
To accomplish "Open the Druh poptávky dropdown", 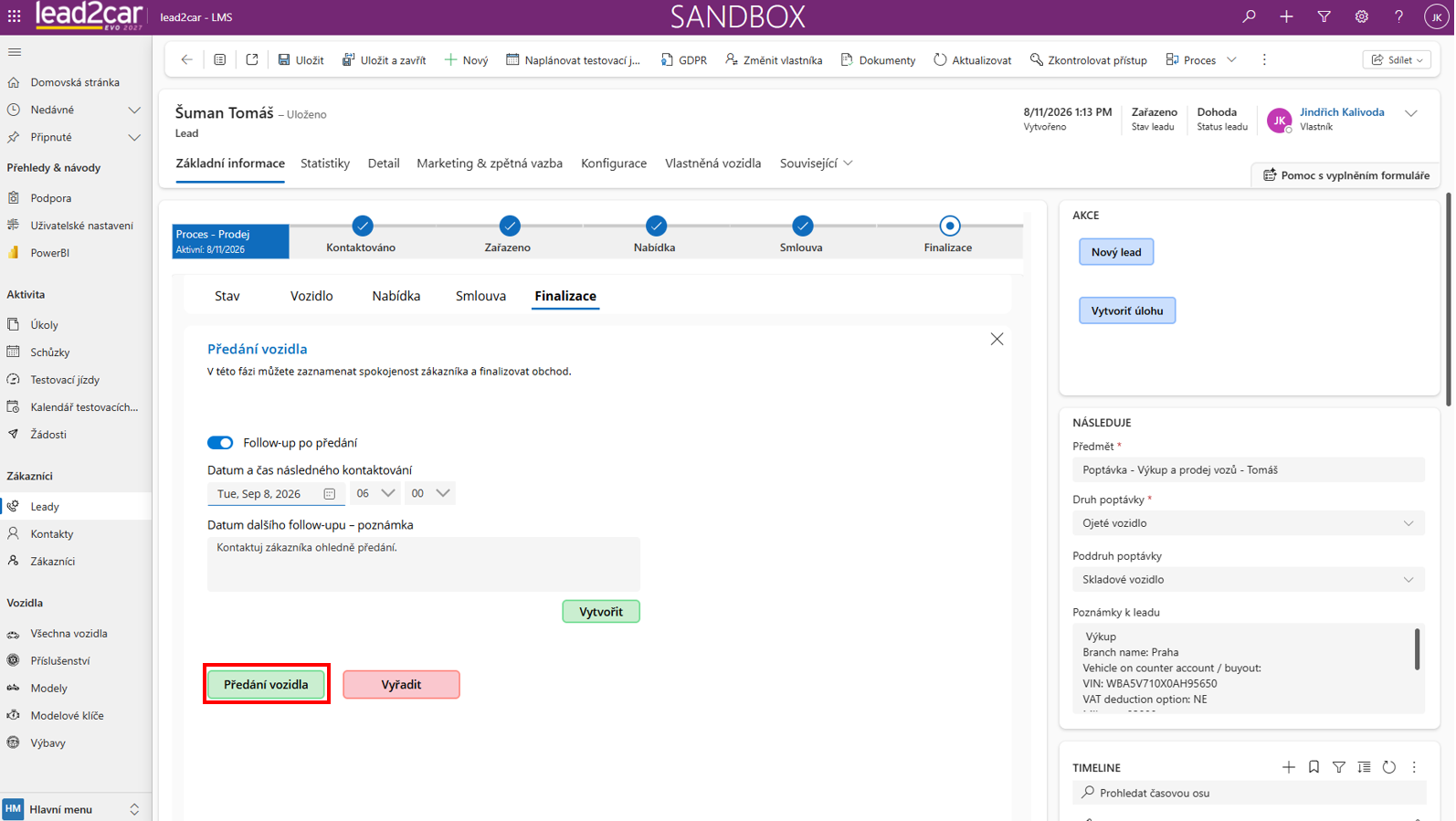I will click(x=1248, y=523).
